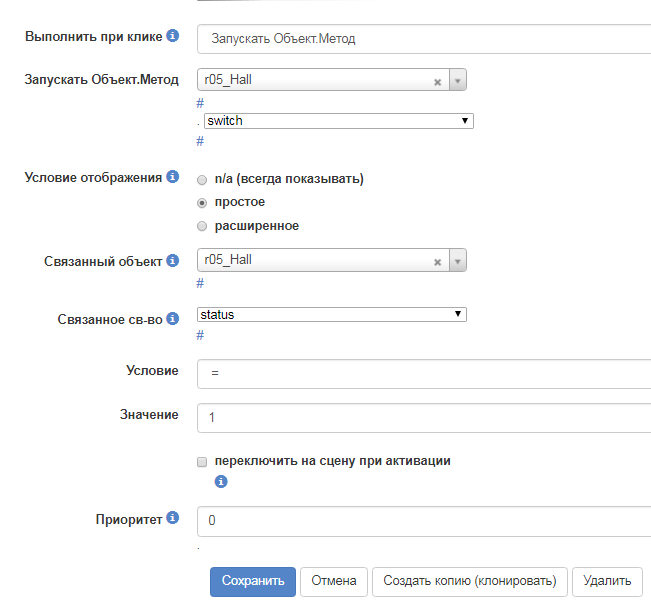Expand Запускать Объект.Метод object dropdown arrow
Image resolution: width=651 pixels, height=608 pixels.
(457, 81)
